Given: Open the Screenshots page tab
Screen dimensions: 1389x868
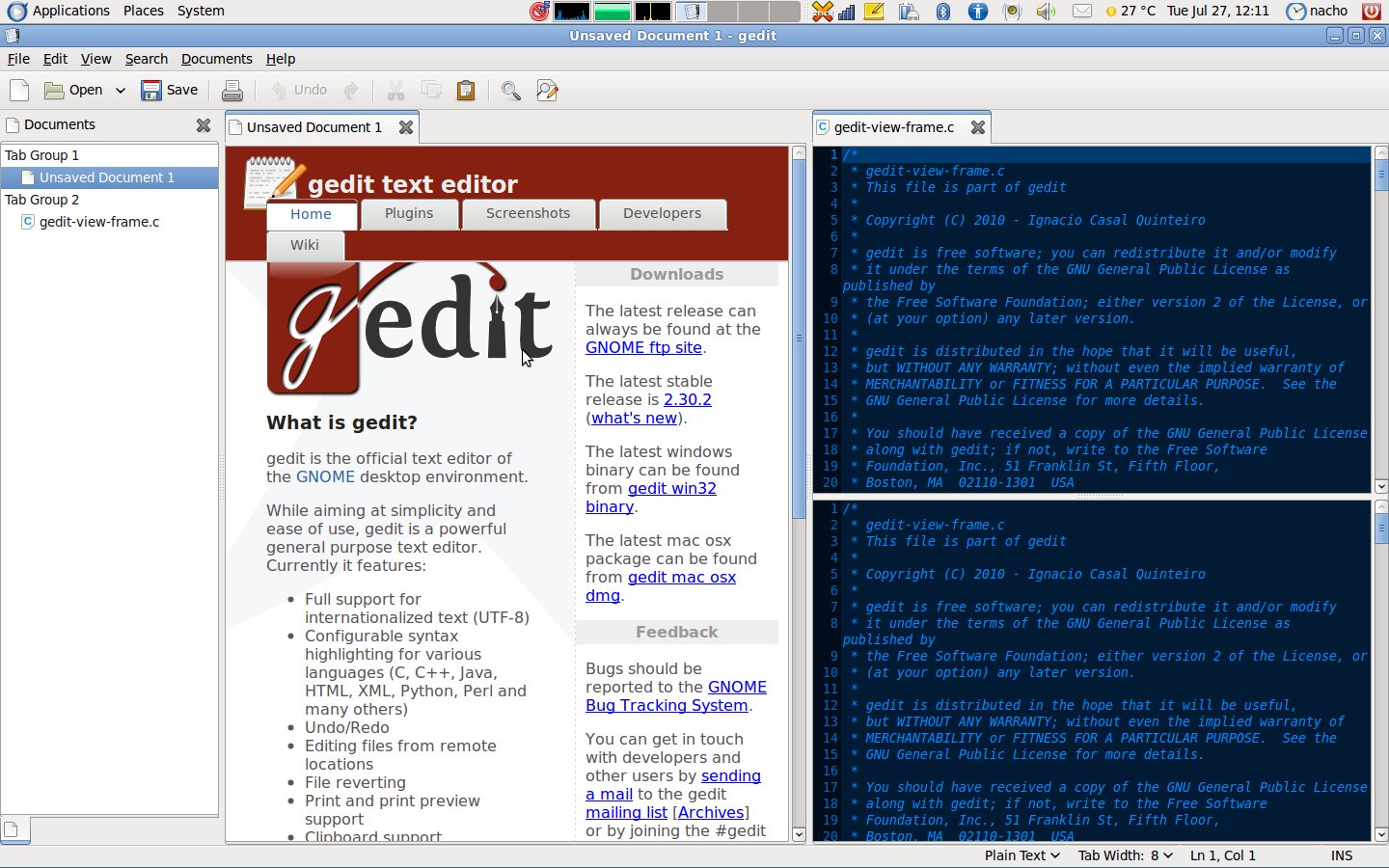Looking at the screenshot, I should [x=528, y=213].
